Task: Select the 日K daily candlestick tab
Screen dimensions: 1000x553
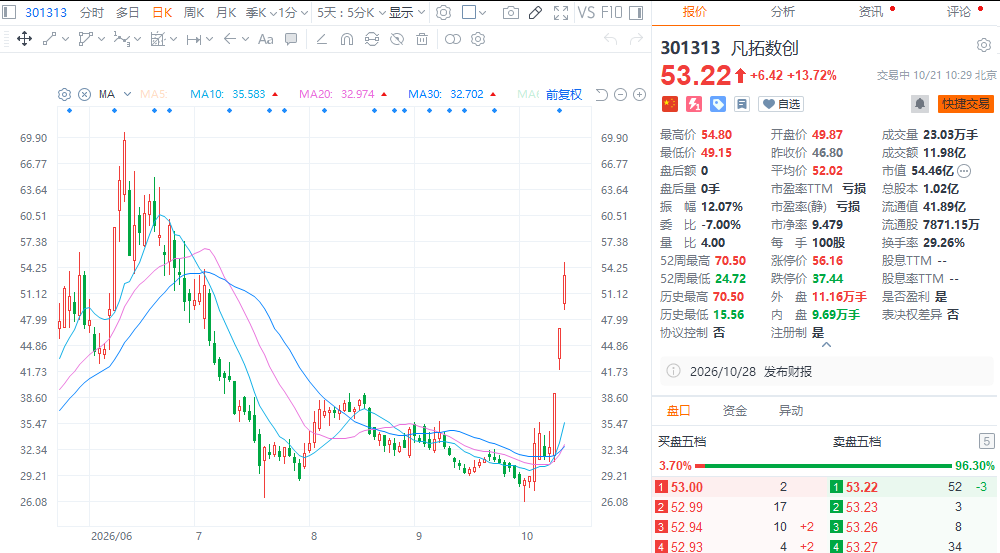Action: 162,13
